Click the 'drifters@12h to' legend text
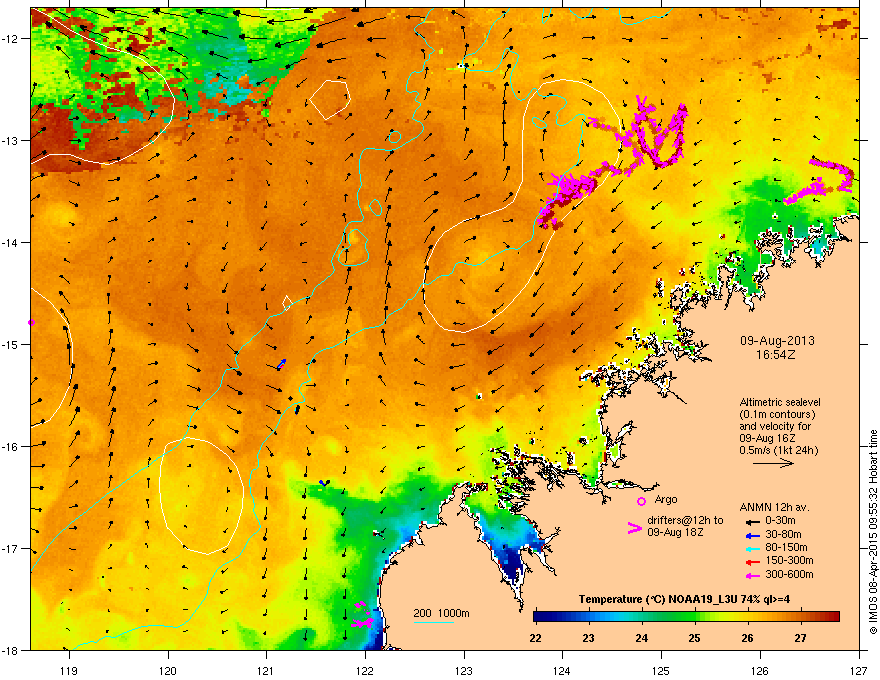The width and height of the screenshot is (880, 680). pyautogui.click(x=685, y=520)
